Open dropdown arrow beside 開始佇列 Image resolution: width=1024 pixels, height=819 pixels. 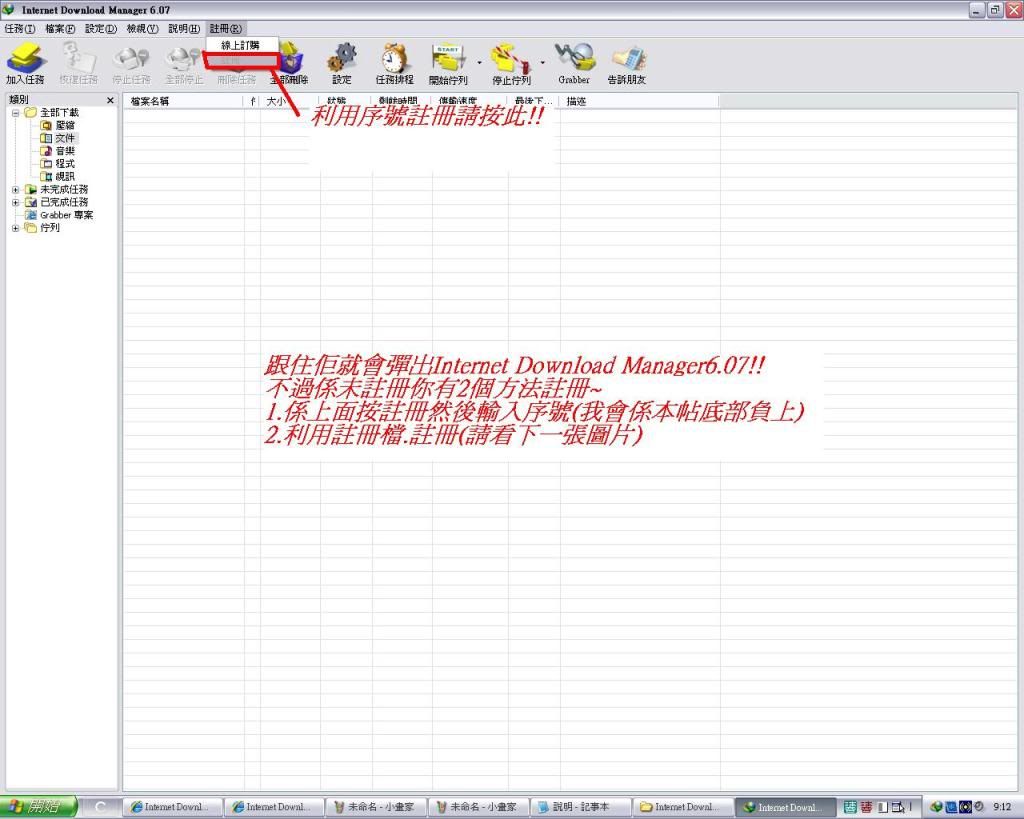tap(479, 62)
